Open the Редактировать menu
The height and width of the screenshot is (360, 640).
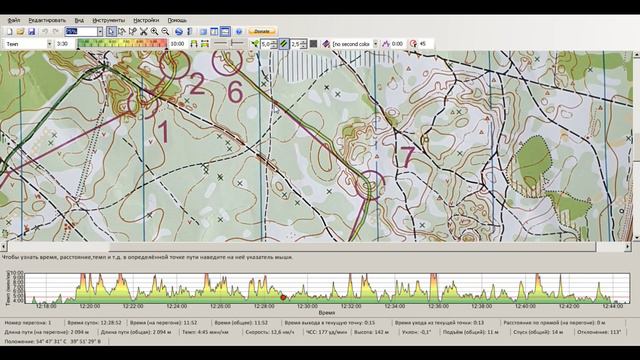pyautogui.click(x=47, y=20)
